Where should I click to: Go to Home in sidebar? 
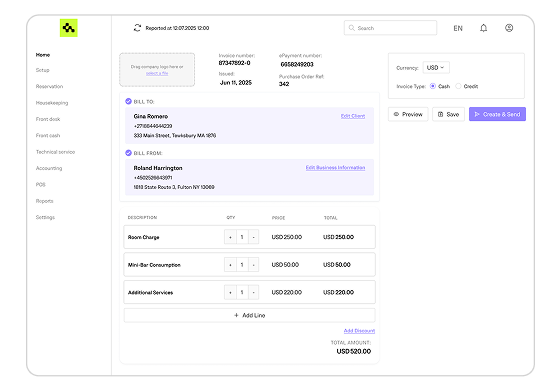click(43, 55)
